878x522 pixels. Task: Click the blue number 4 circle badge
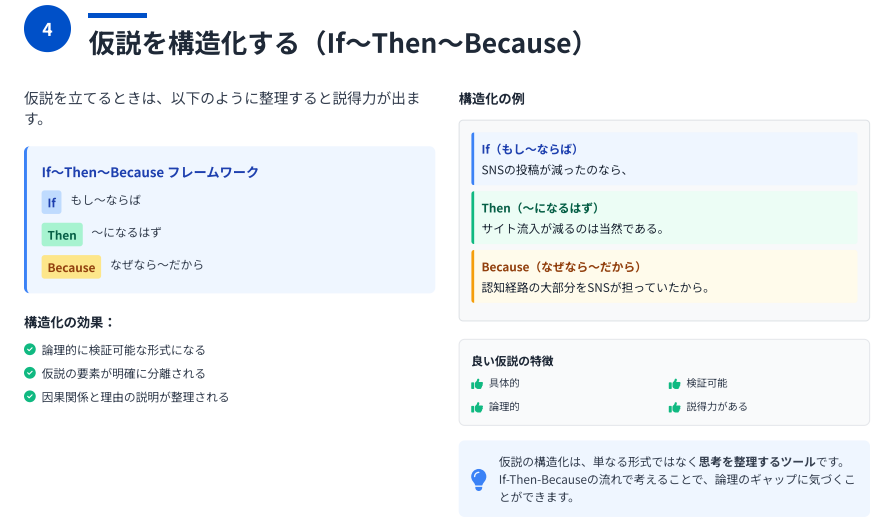(x=48, y=29)
